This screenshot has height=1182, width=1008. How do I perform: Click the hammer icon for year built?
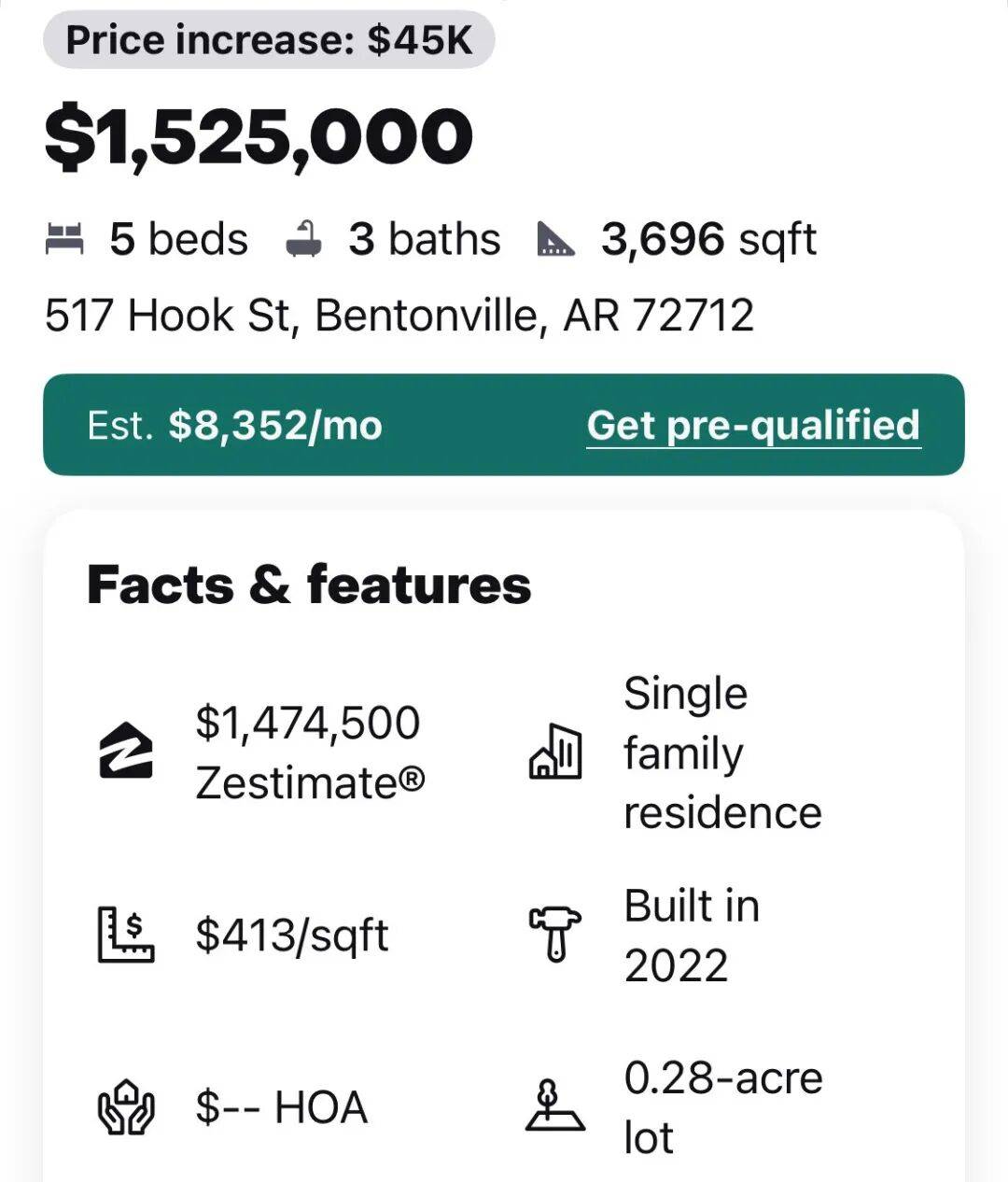coord(554,934)
